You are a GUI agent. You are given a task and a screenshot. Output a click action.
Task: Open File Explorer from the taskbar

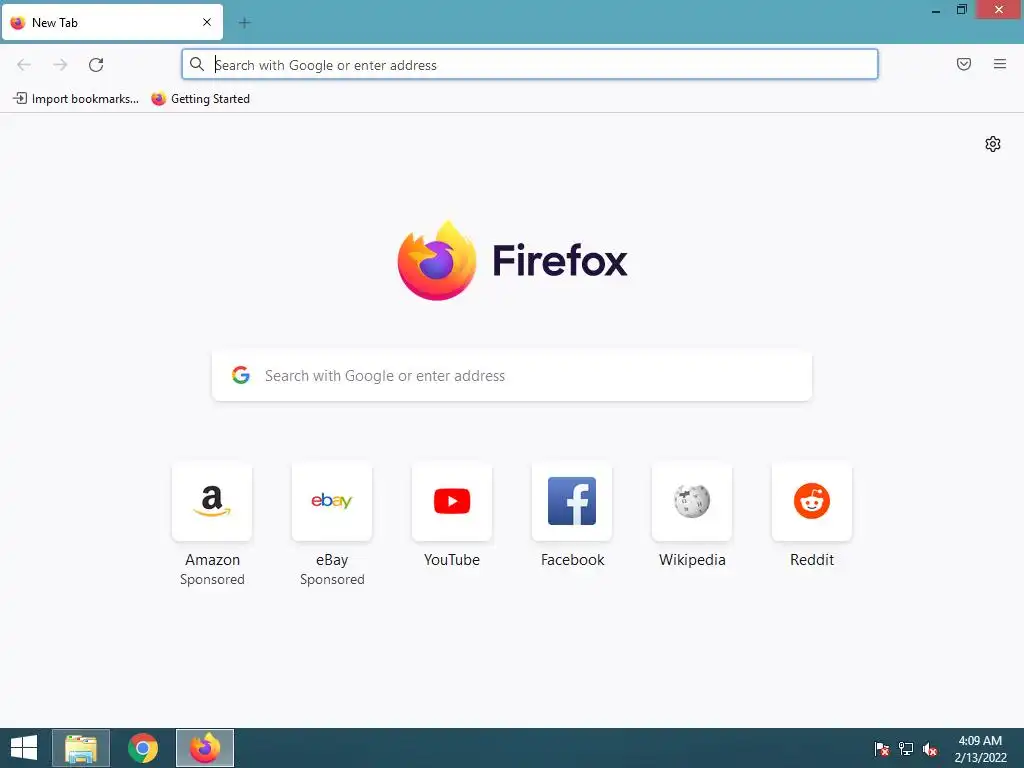coord(81,748)
